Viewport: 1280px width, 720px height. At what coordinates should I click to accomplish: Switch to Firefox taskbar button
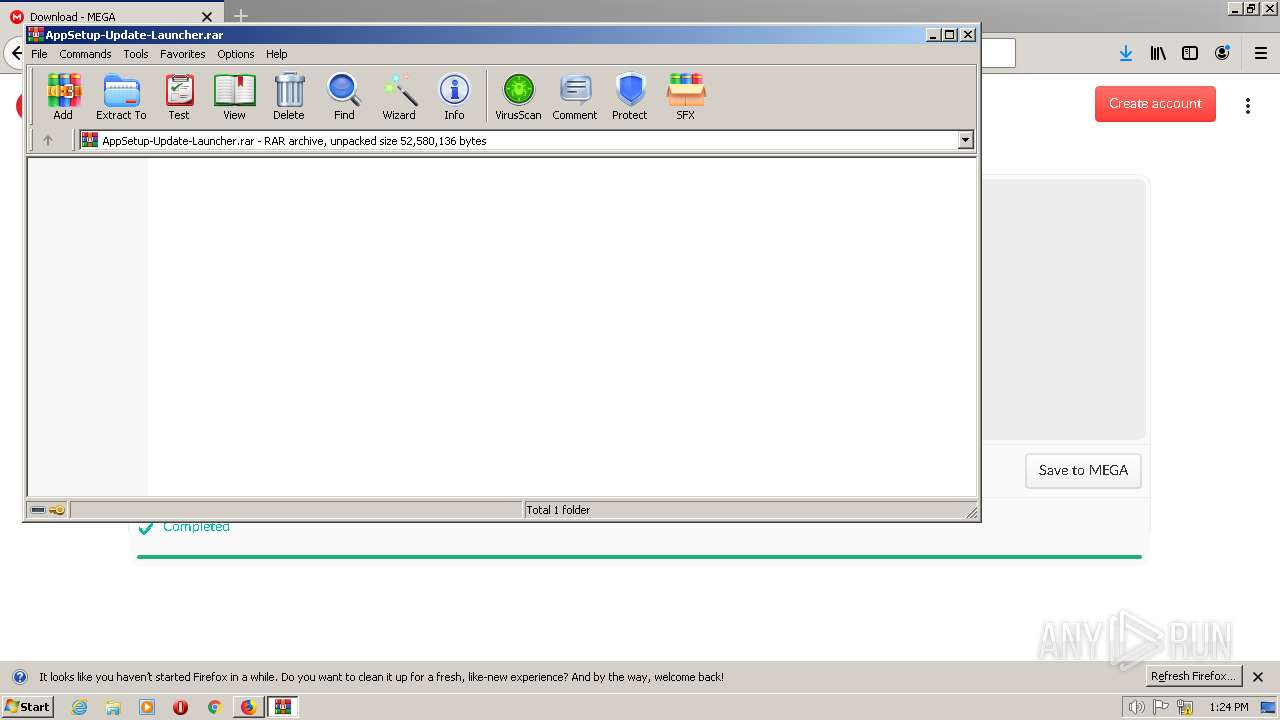pyautogui.click(x=248, y=707)
